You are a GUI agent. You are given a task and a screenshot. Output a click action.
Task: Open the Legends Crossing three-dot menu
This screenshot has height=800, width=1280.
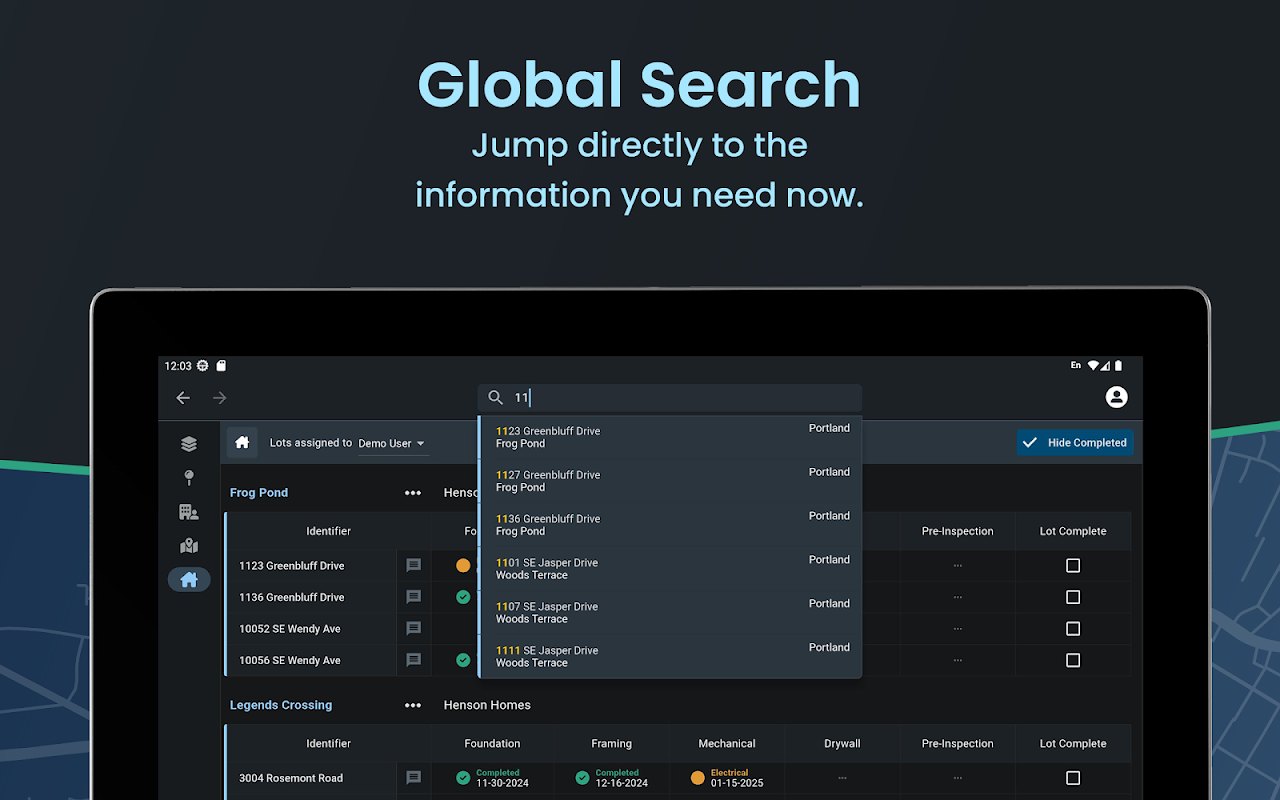click(413, 705)
